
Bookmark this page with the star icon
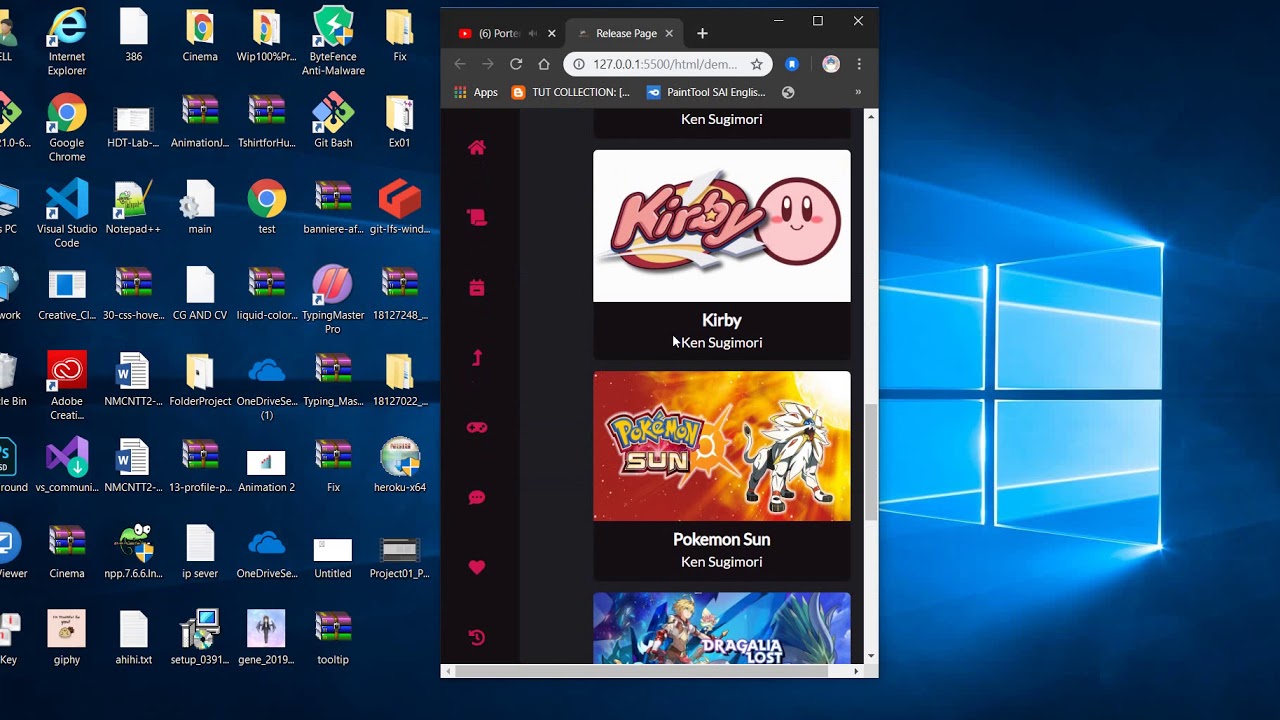coord(757,64)
